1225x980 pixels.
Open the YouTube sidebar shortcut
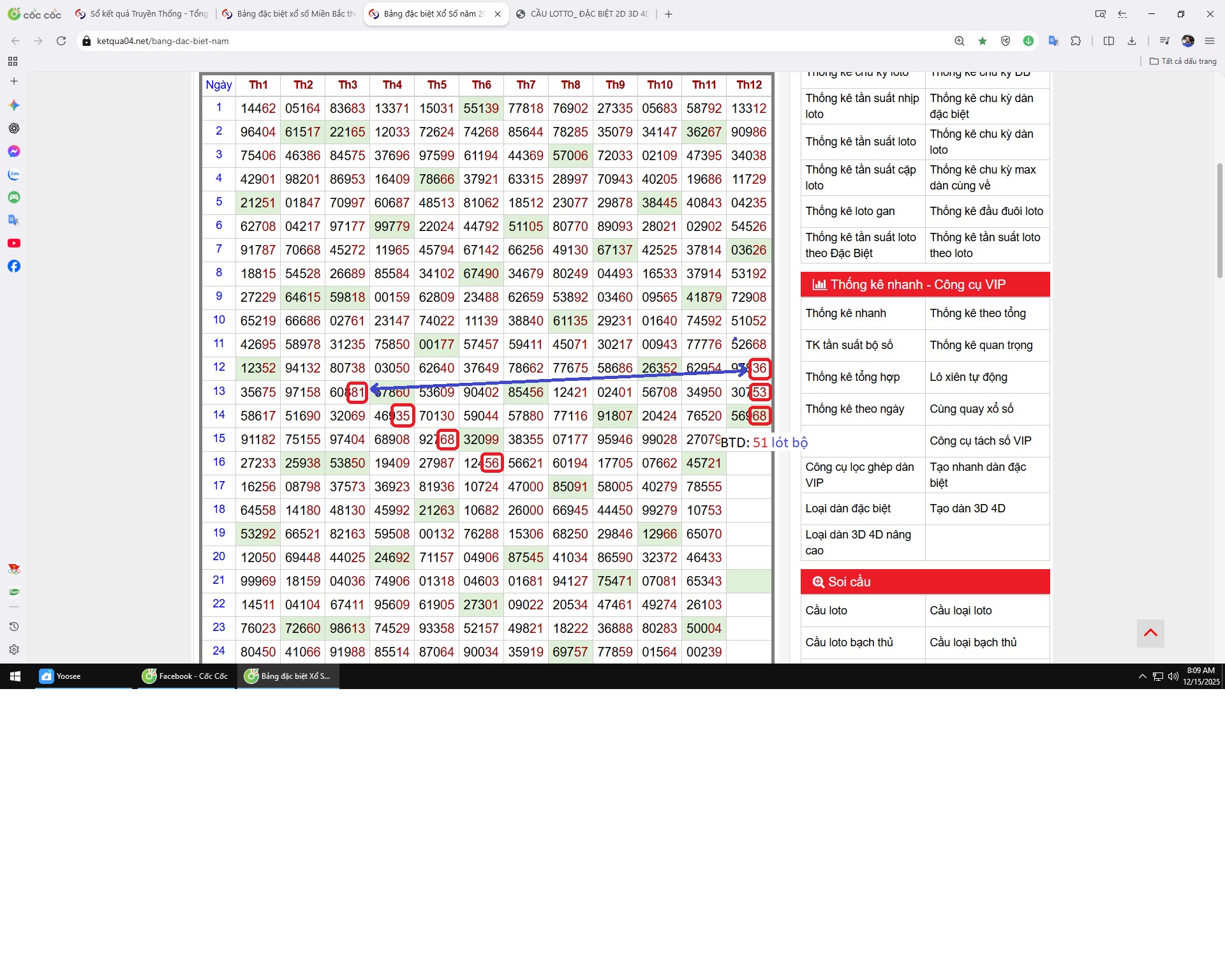[x=13, y=243]
